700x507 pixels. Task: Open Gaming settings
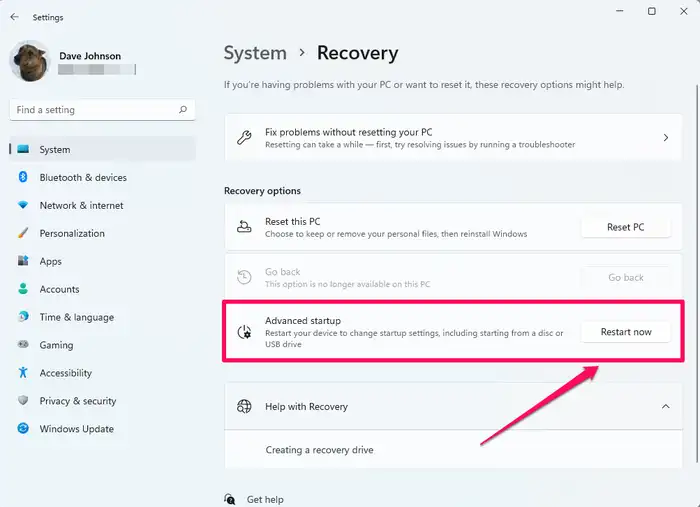click(56, 346)
